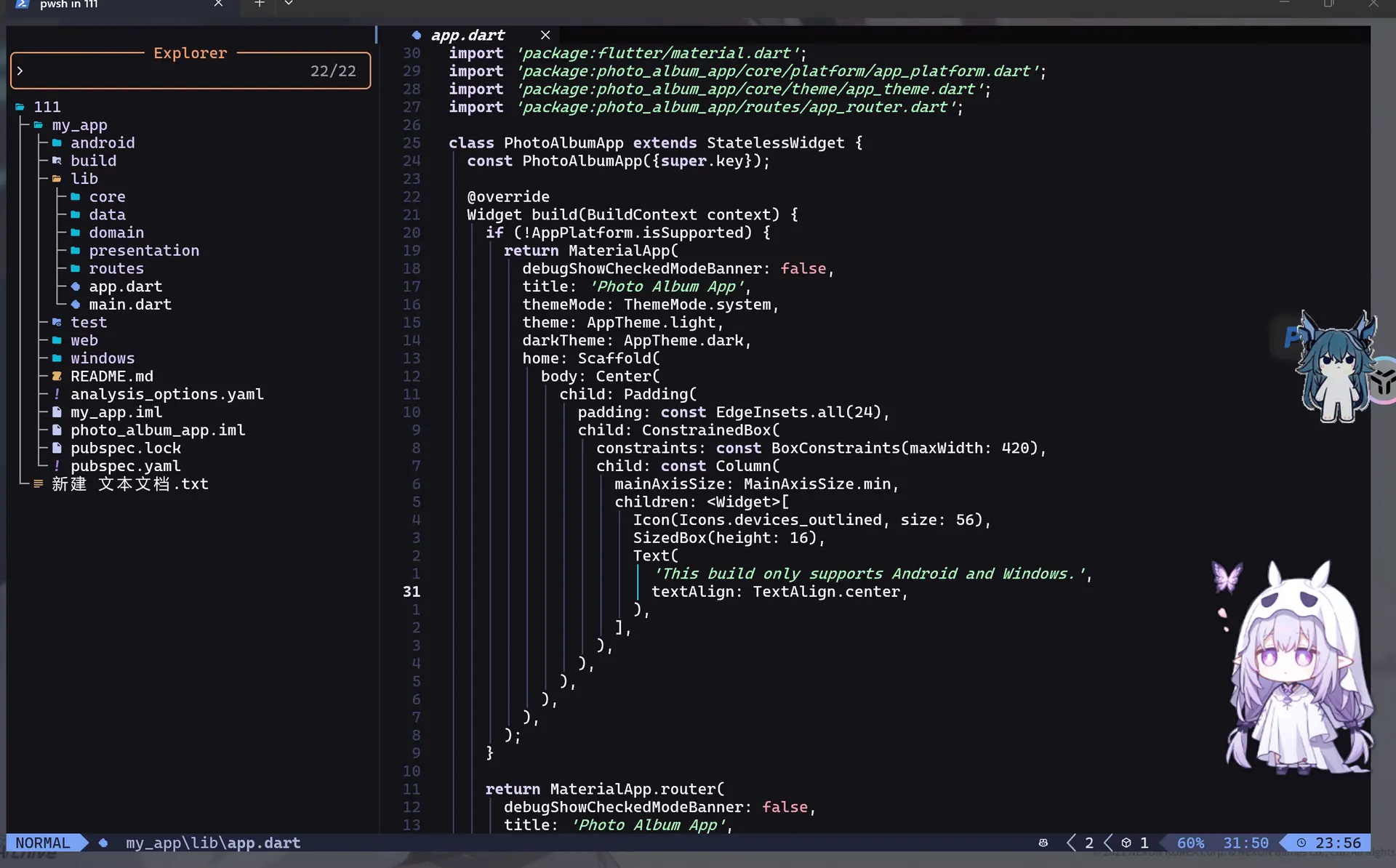Click the package icon in the statusline

click(x=1126, y=843)
